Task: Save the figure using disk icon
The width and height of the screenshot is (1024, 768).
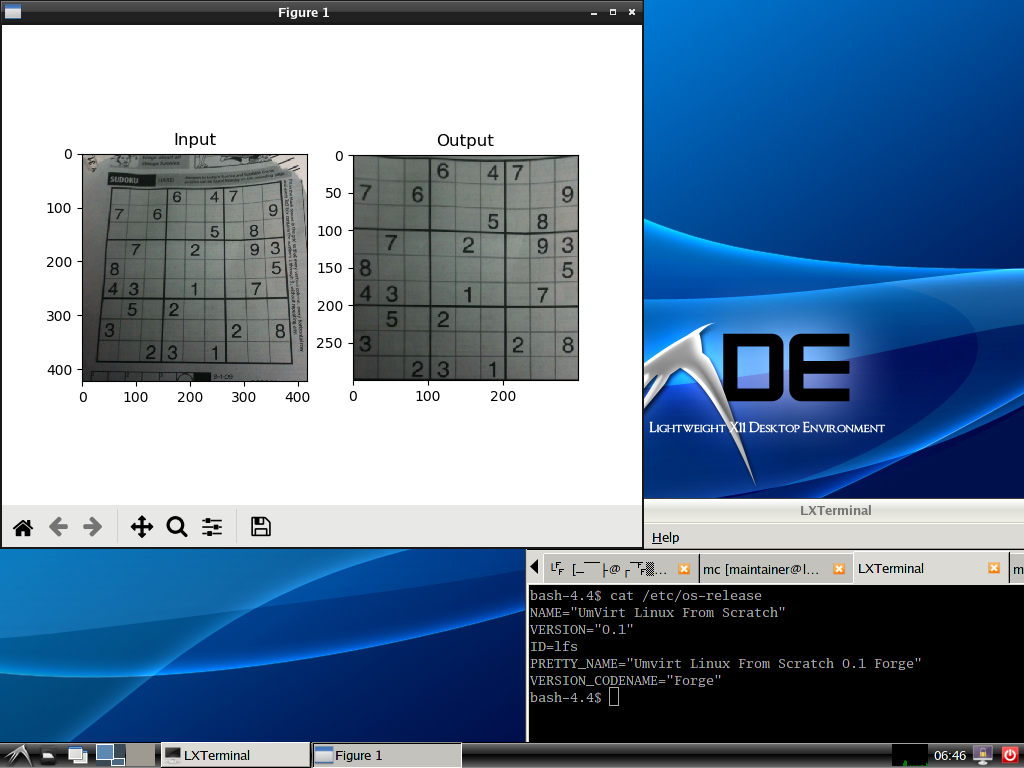Action: (x=261, y=527)
